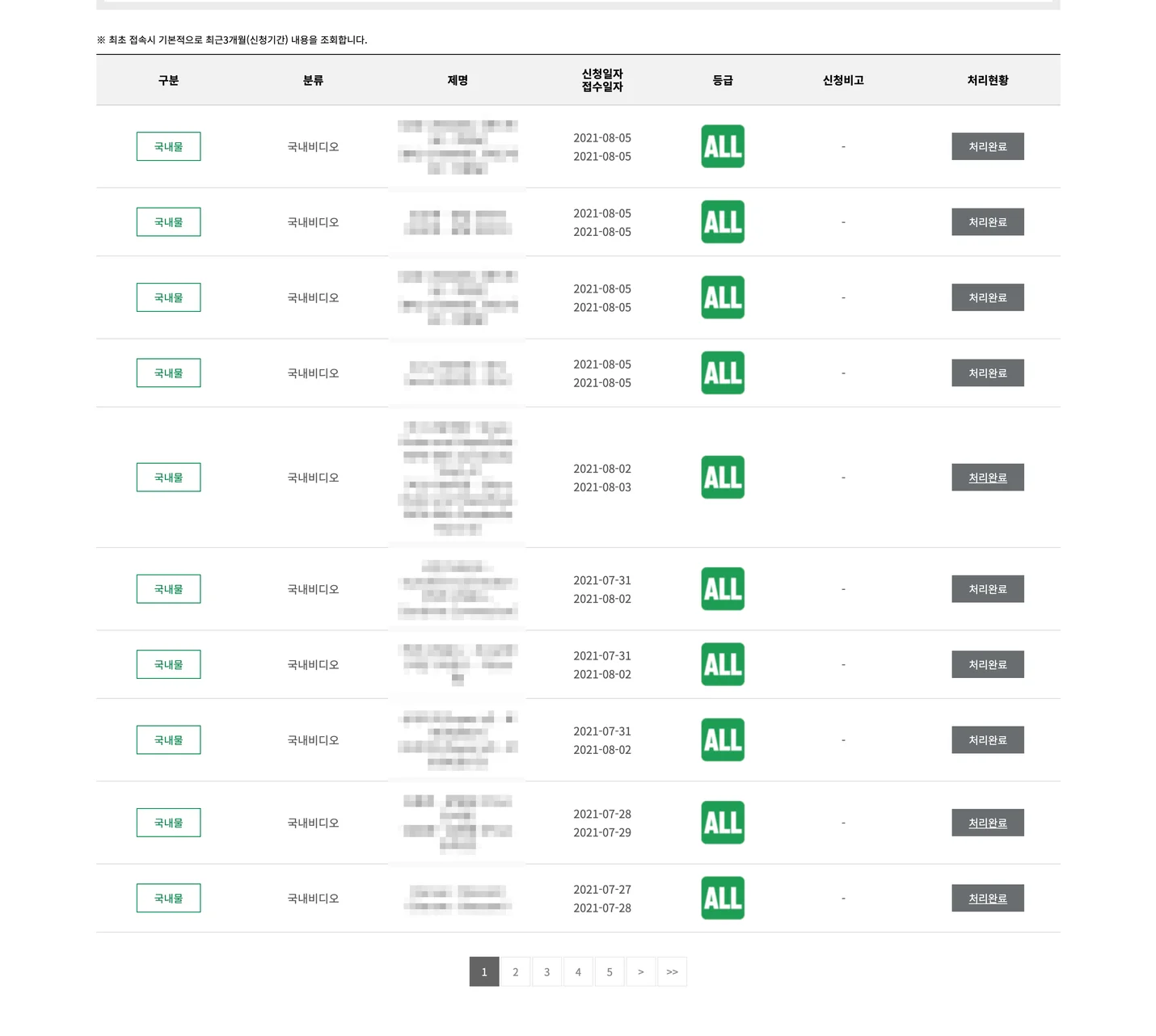The image size is (1156, 1036).
Task: Open 처리완료 status for the 2021-07-27 application
Action: coord(988,898)
